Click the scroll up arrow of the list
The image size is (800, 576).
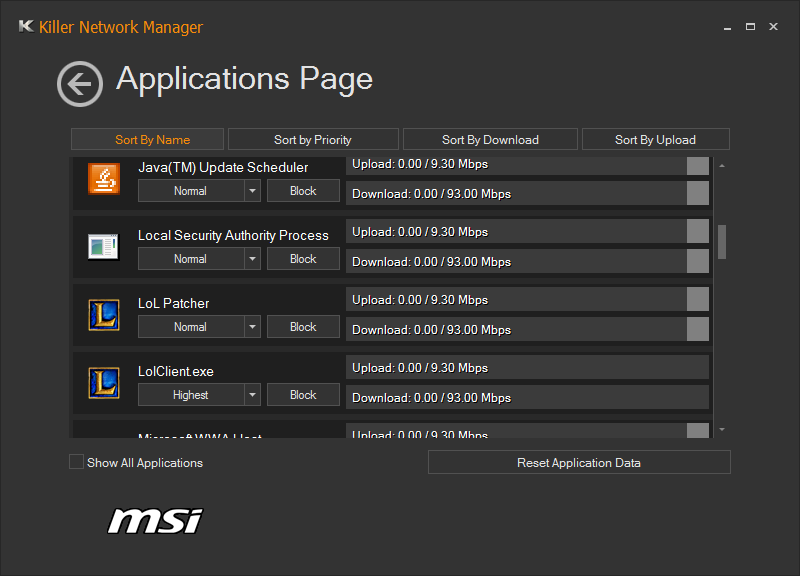[722, 166]
